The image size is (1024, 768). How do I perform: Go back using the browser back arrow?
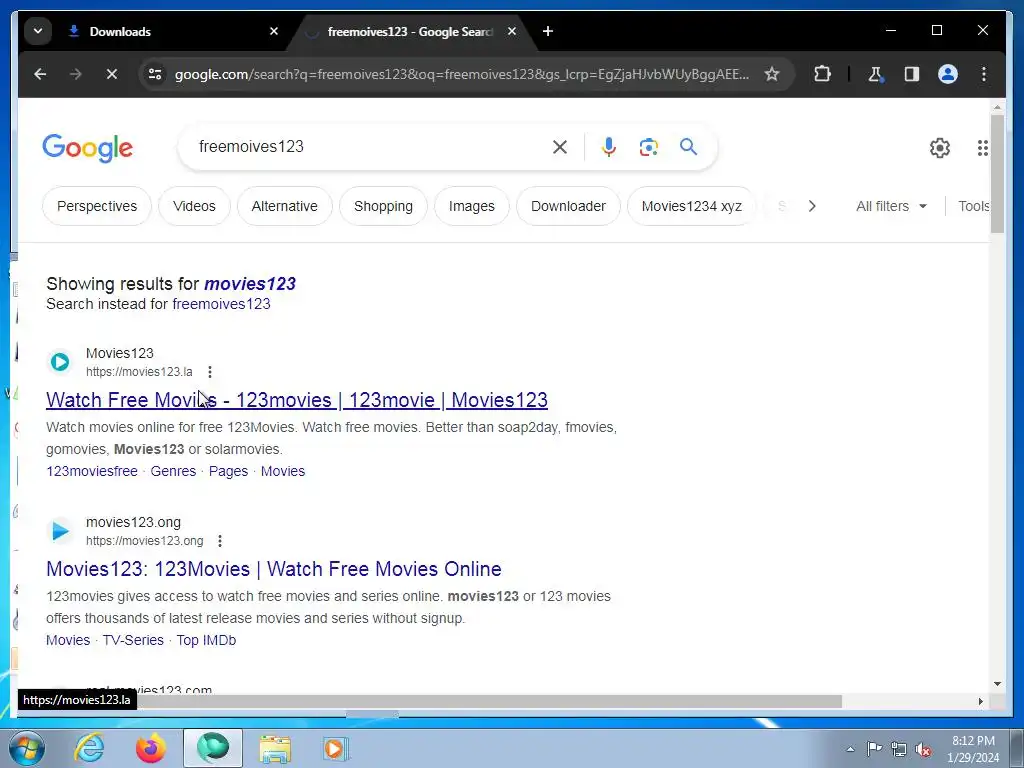coord(40,74)
